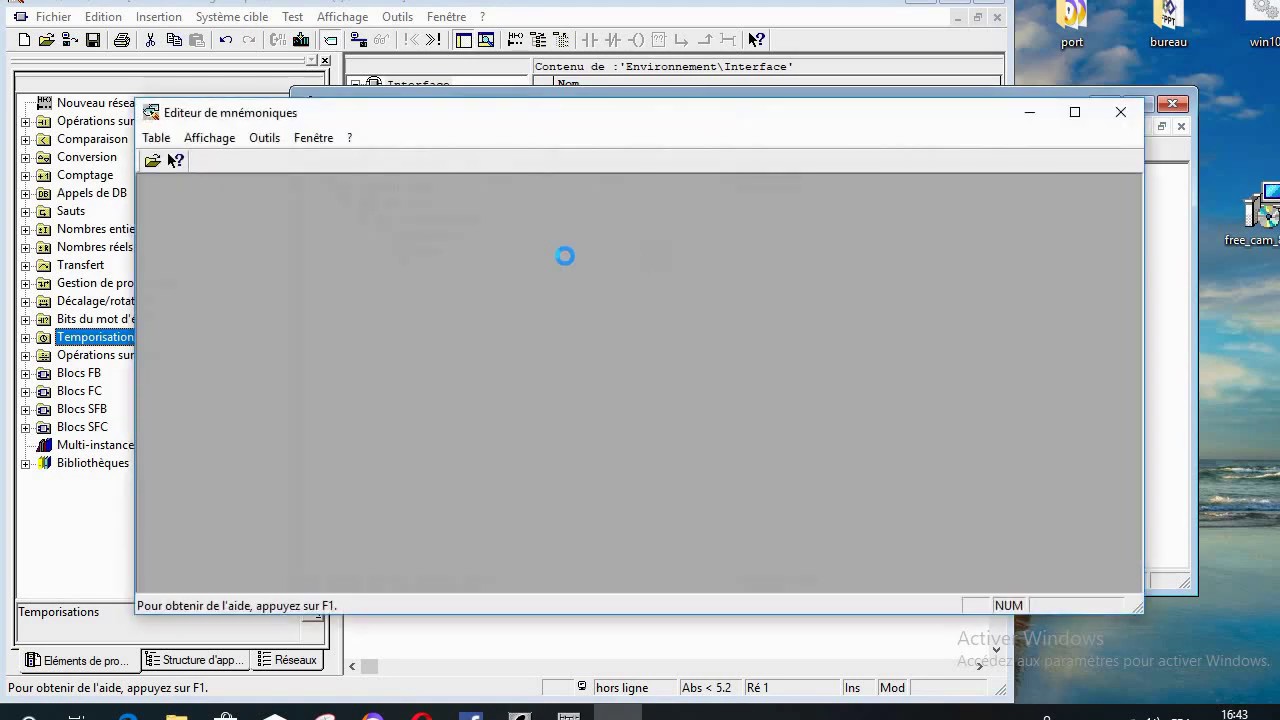Click the close branch icon
Image resolution: width=1280 pixels, height=720 pixels.
[x=705, y=40]
